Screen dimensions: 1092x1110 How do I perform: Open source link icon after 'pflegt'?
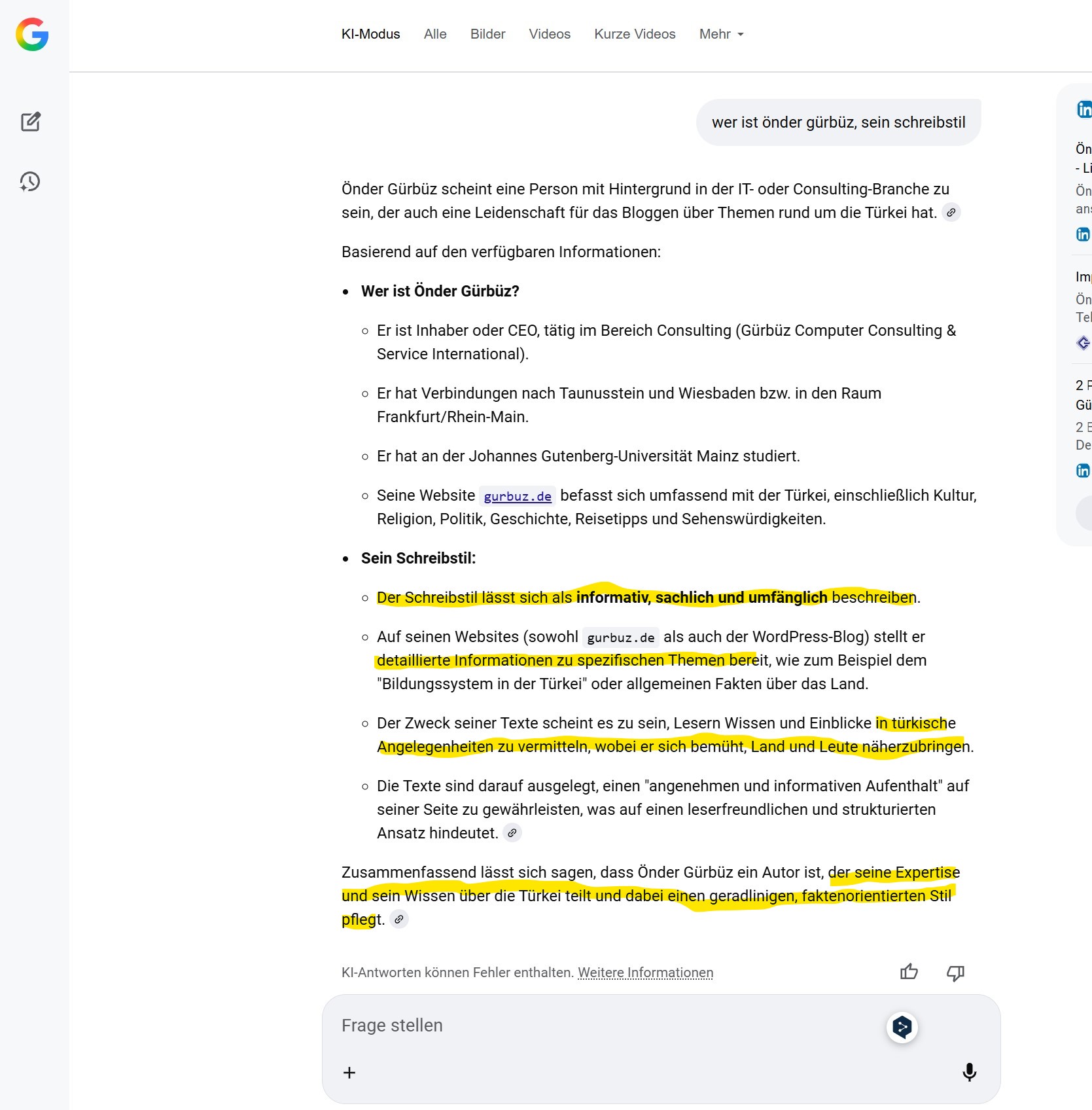click(399, 920)
